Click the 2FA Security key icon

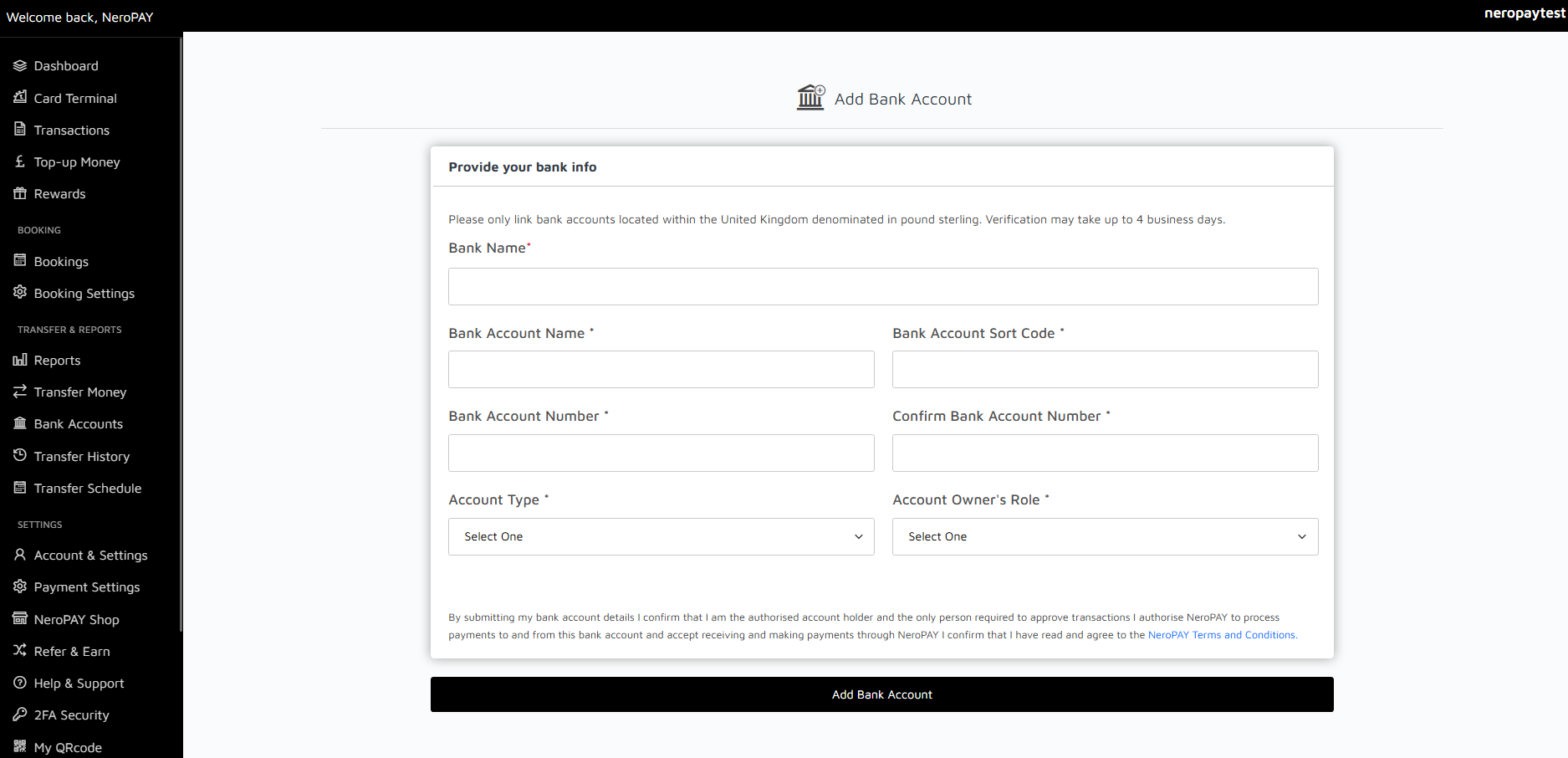pyautogui.click(x=20, y=714)
